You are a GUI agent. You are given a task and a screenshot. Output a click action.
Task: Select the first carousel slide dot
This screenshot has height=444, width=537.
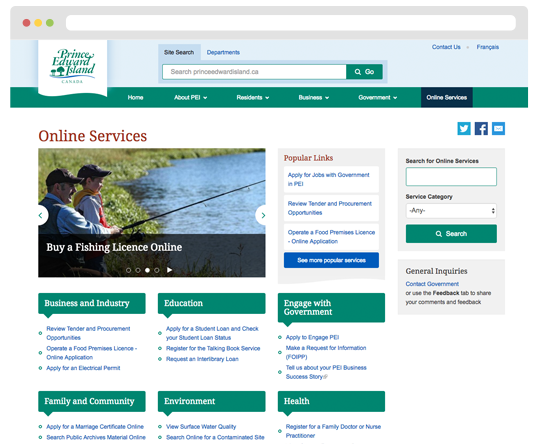click(128, 270)
